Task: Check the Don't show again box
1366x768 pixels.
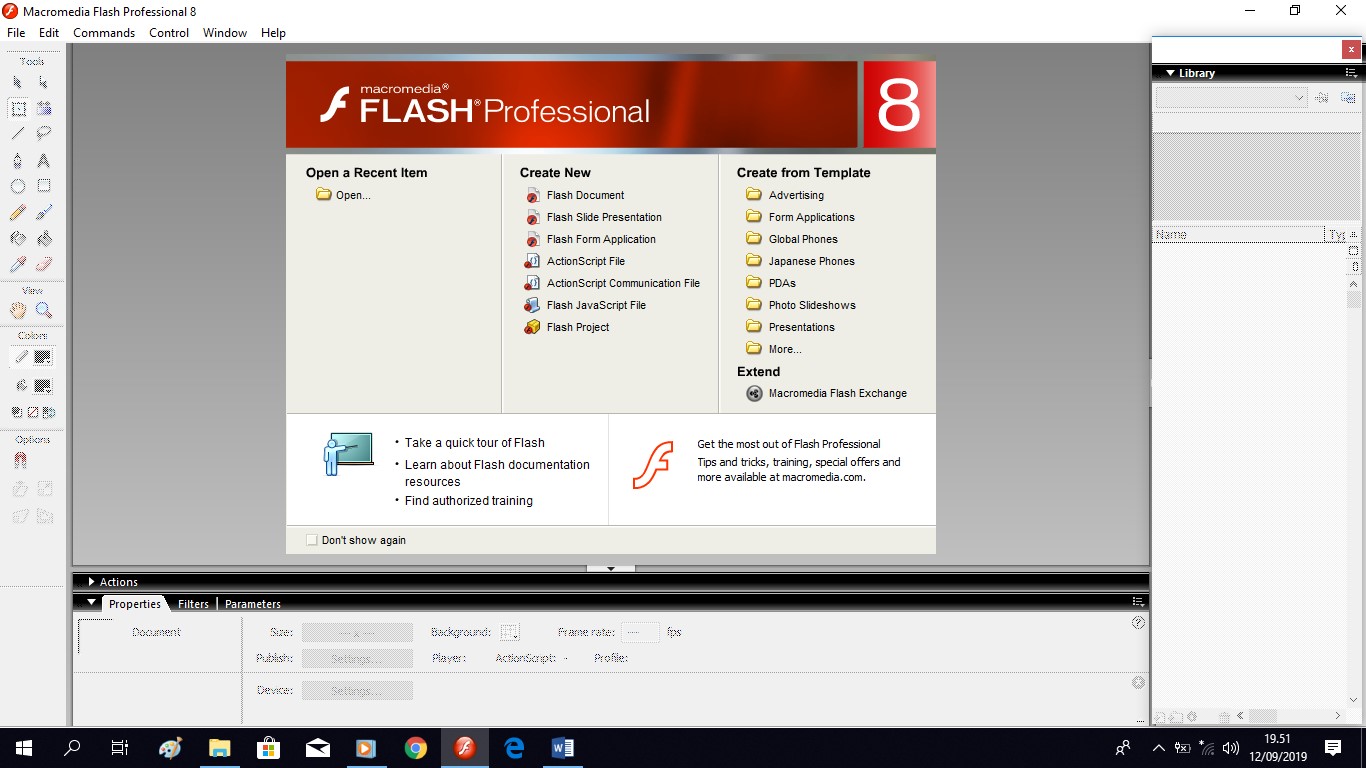Action: [312, 540]
